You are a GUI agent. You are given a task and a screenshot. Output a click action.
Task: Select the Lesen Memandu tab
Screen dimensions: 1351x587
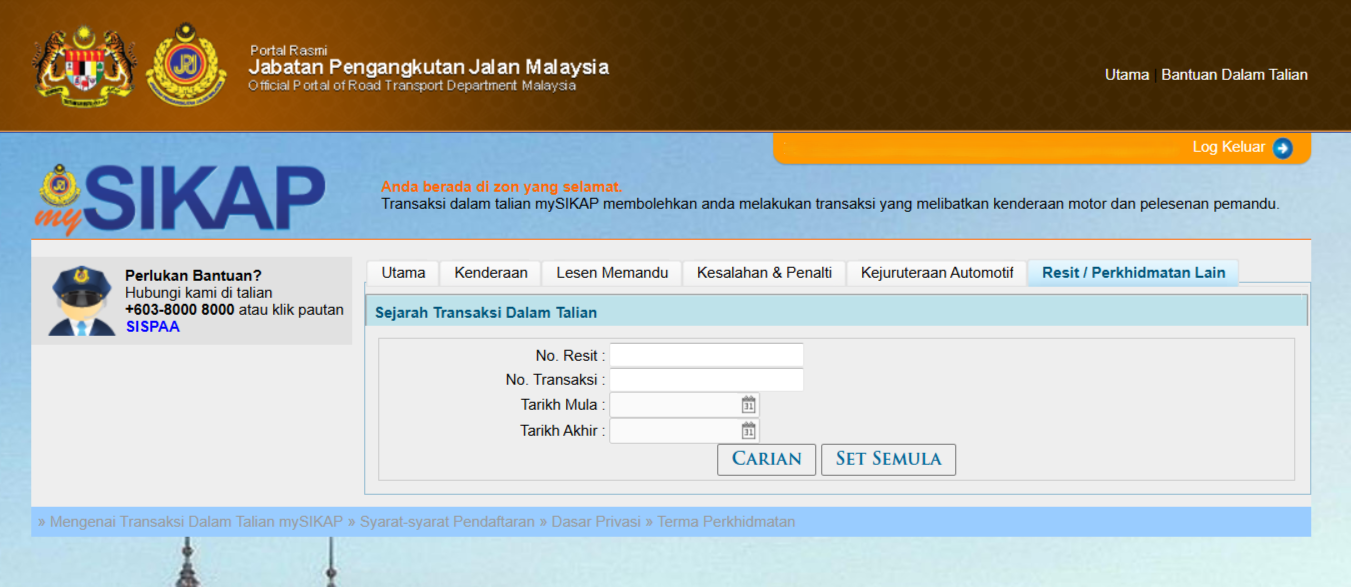[x=612, y=273]
